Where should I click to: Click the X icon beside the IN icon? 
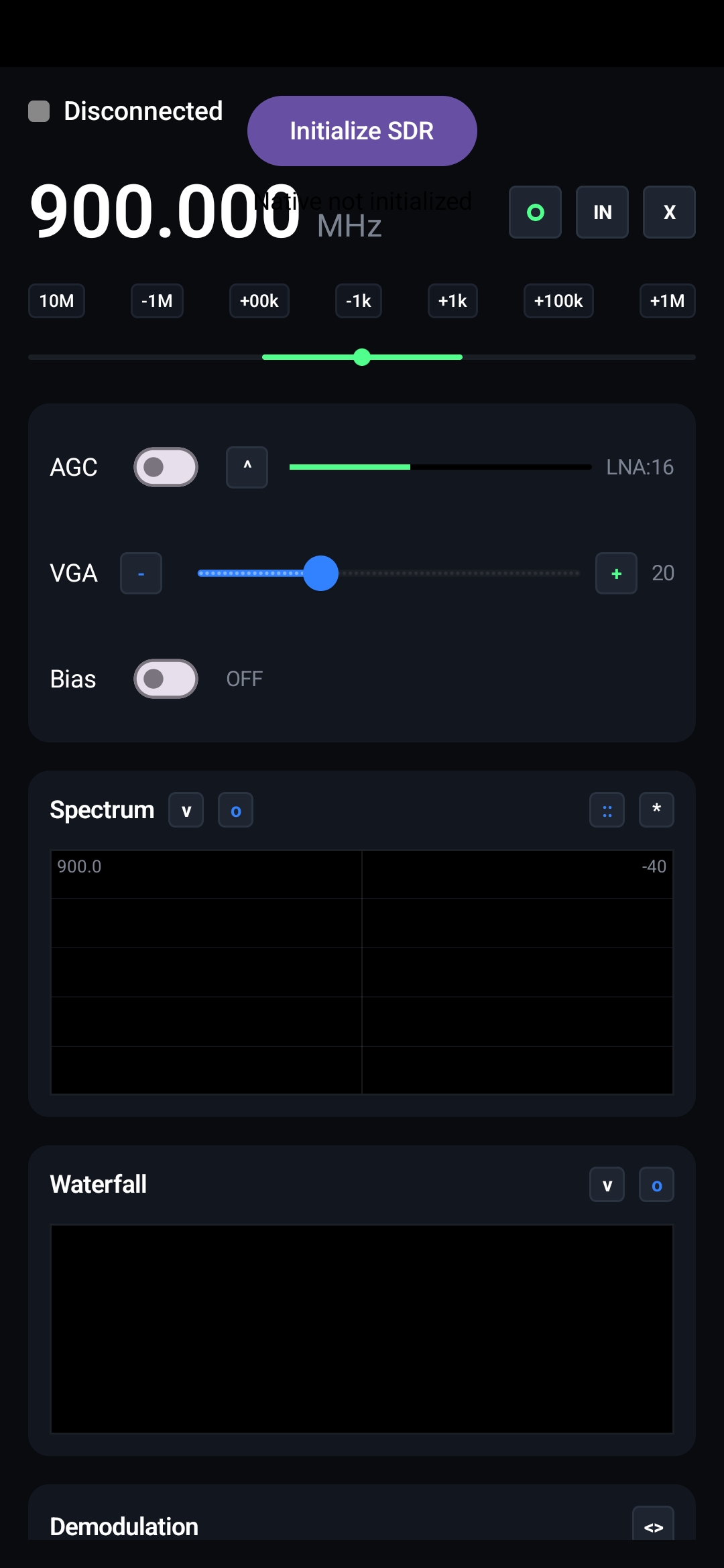click(668, 212)
